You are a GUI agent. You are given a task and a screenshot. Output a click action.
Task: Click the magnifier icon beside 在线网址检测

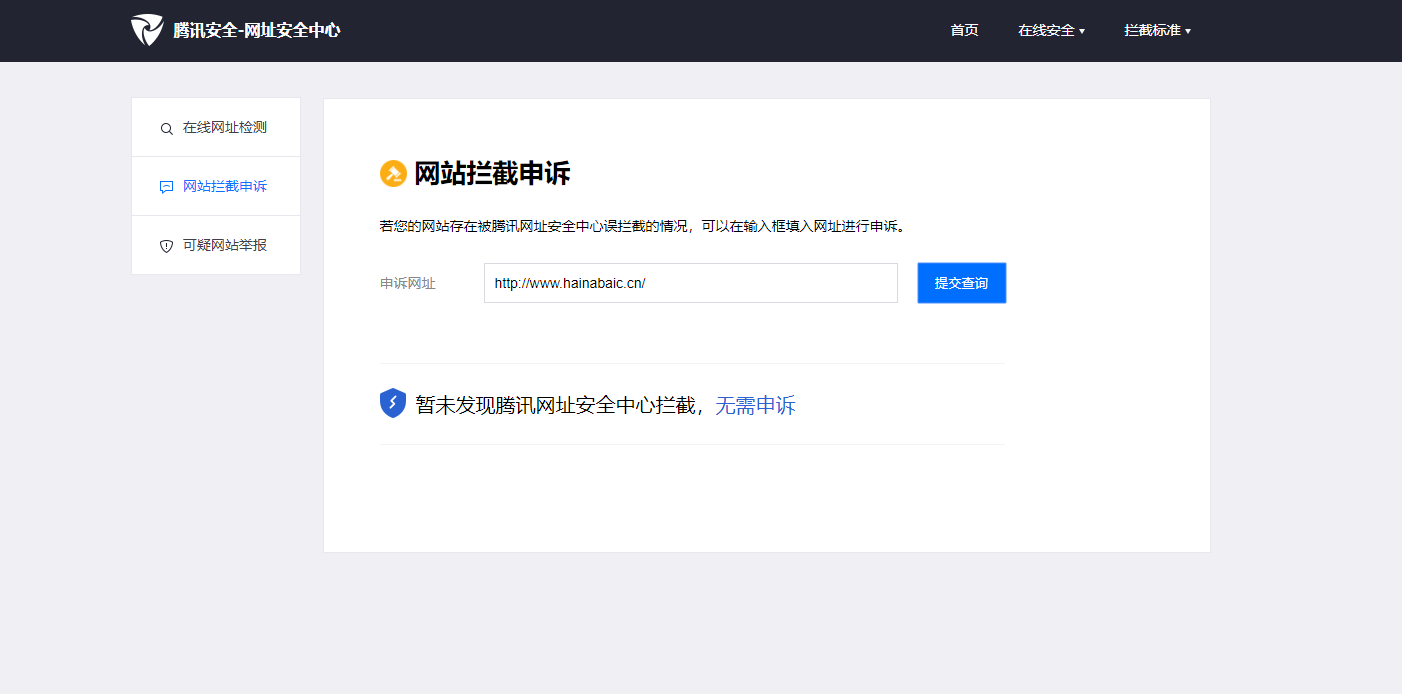(x=167, y=128)
